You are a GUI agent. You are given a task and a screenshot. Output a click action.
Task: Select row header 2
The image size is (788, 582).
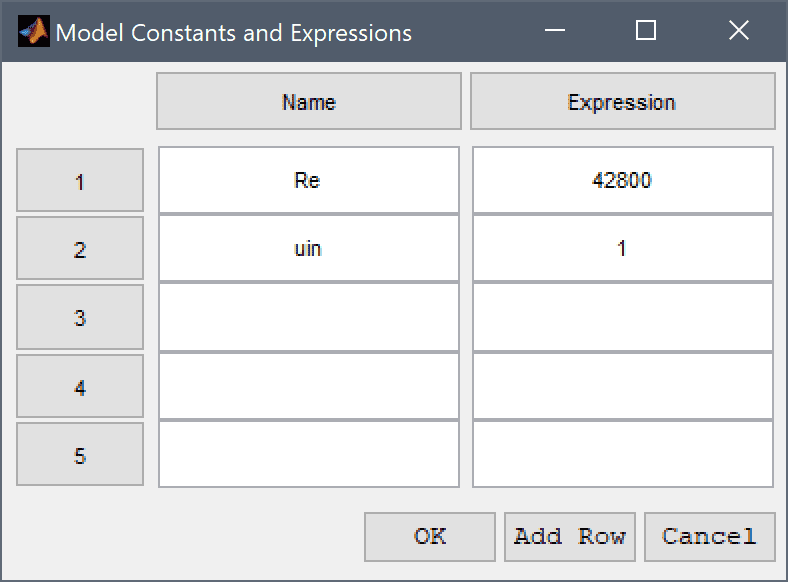pos(80,248)
